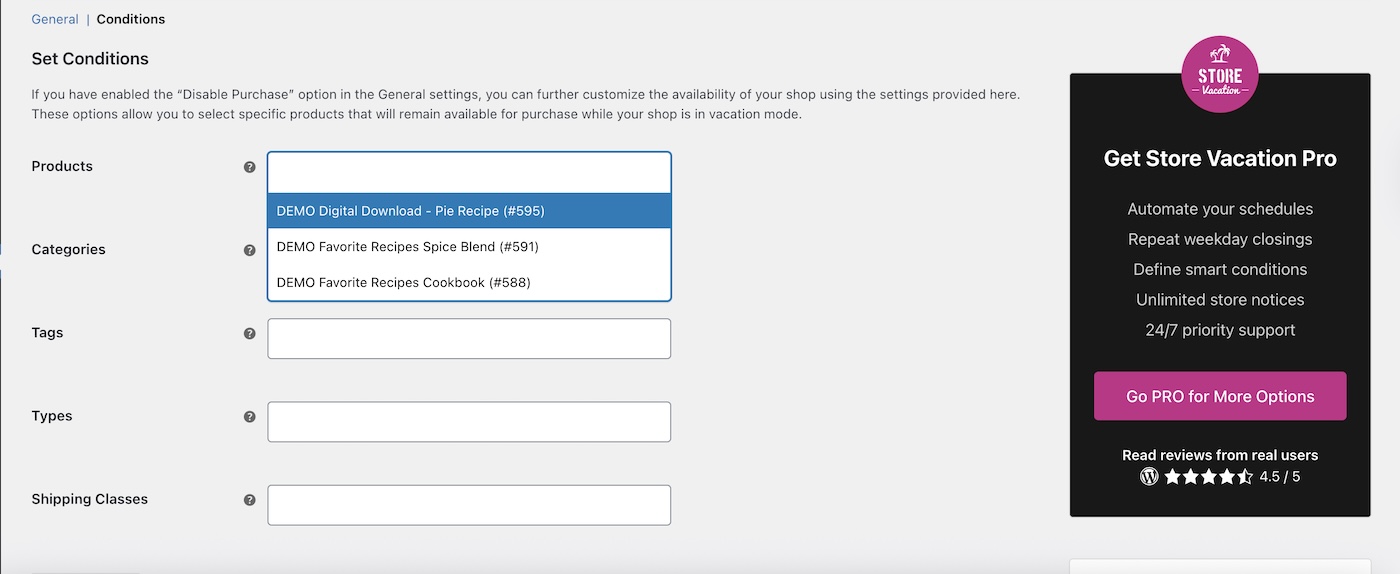This screenshot has height=574, width=1400.
Task: Click the WordPress logo beside star rating
Action: 1149,477
